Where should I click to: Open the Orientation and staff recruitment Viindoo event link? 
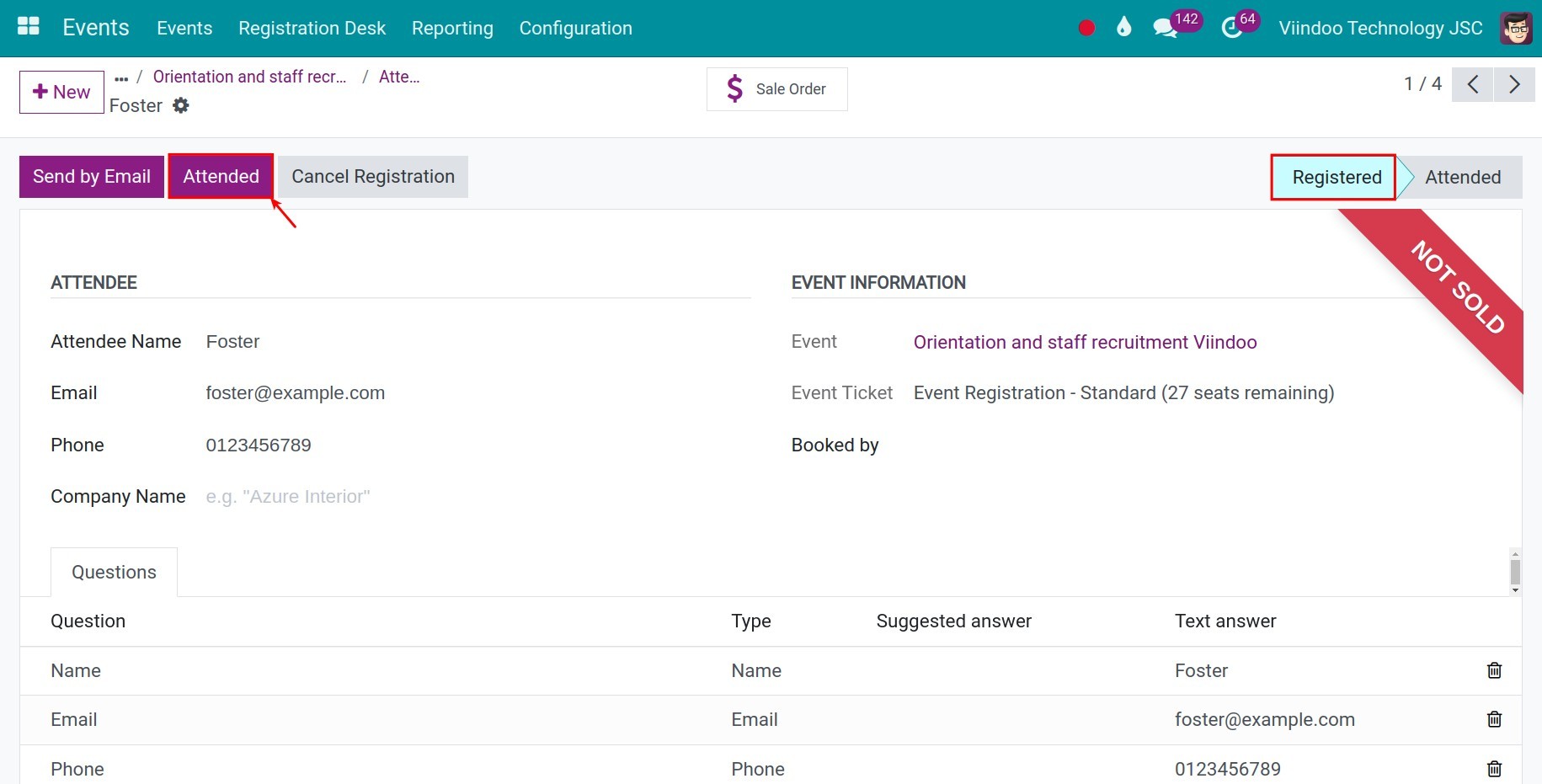click(x=1085, y=342)
